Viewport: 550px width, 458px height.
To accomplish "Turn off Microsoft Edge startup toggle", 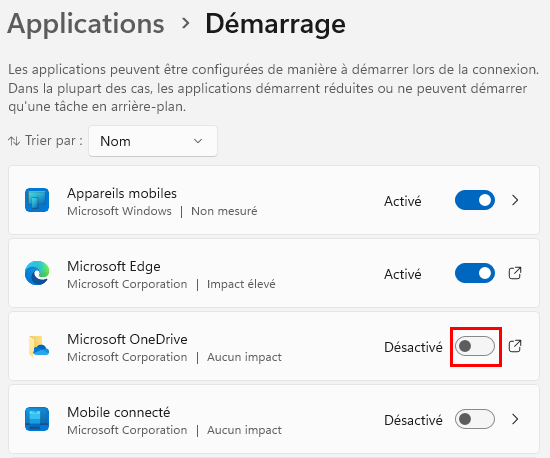I will pyautogui.click(x=475, y=273).
